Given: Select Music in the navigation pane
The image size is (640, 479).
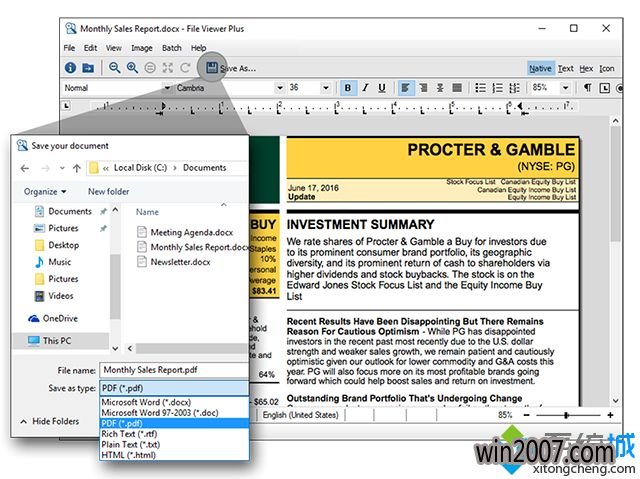Looking at the screenshot, I should click(x=53, y=262).
